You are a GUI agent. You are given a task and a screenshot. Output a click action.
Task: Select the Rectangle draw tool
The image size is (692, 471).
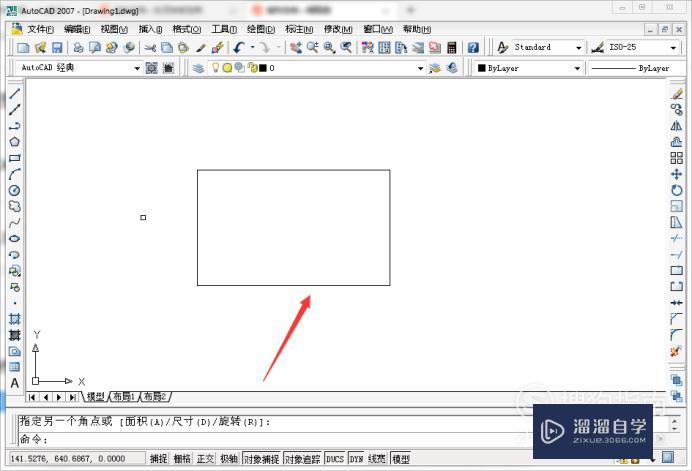[x=15, y=158]
